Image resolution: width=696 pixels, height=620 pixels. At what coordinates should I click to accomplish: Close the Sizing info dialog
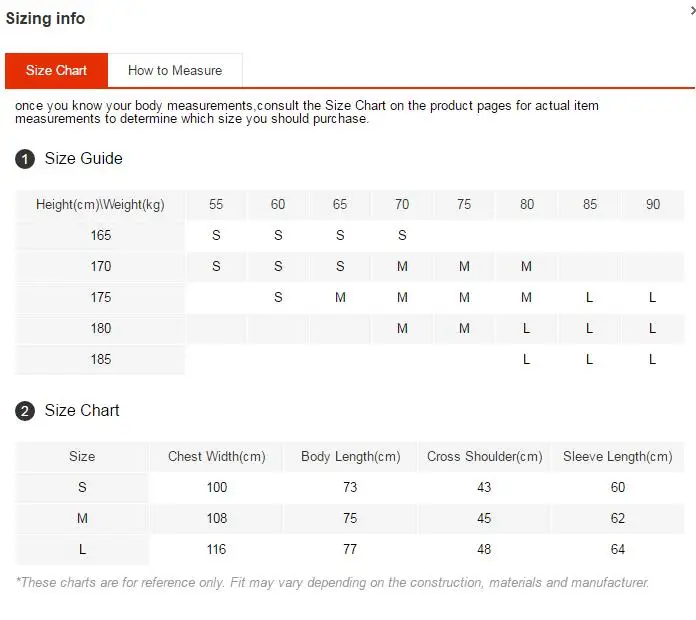pyautogui.click(x=693, y=10)
